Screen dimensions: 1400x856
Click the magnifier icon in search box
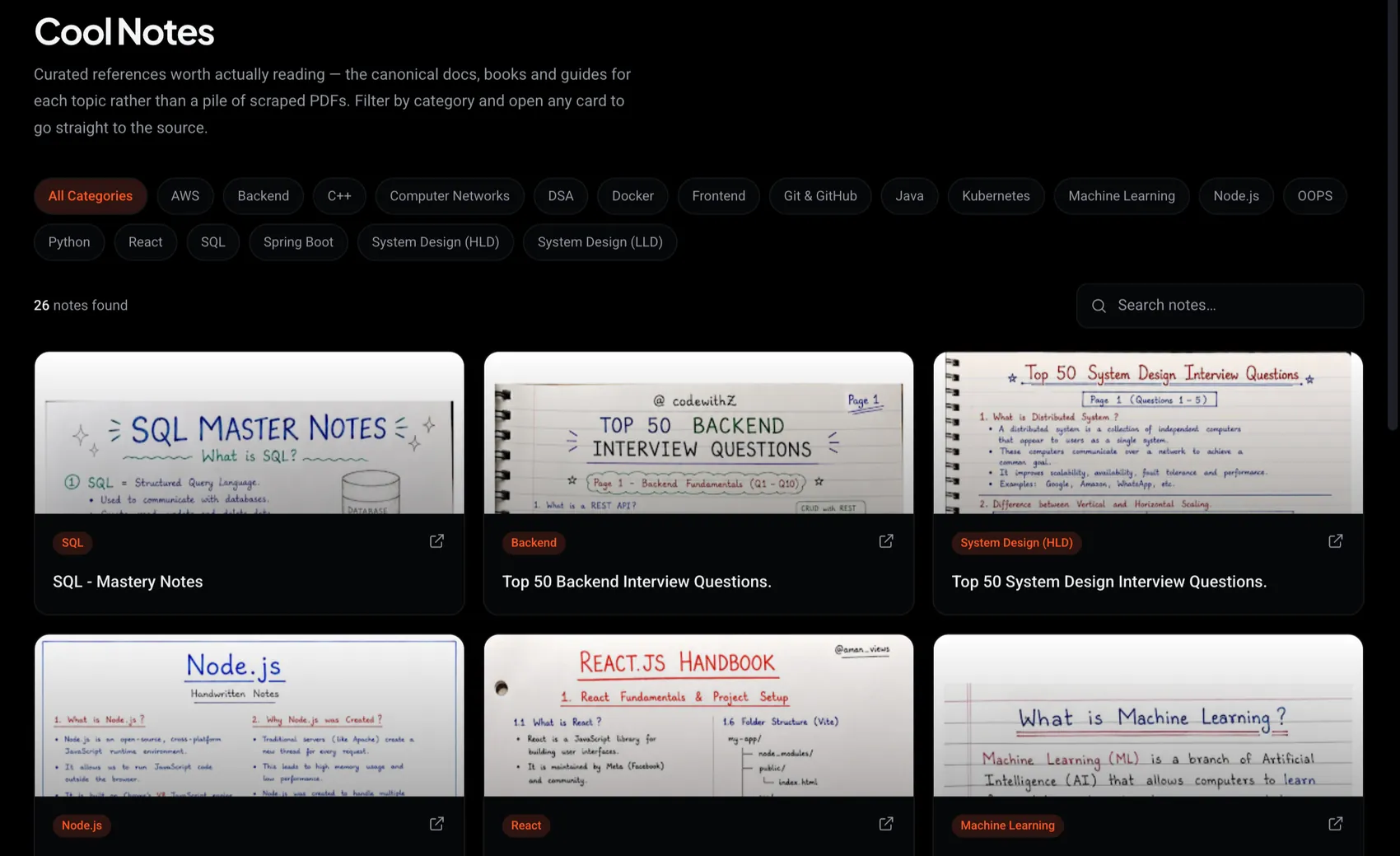(x=1099, y=306)
